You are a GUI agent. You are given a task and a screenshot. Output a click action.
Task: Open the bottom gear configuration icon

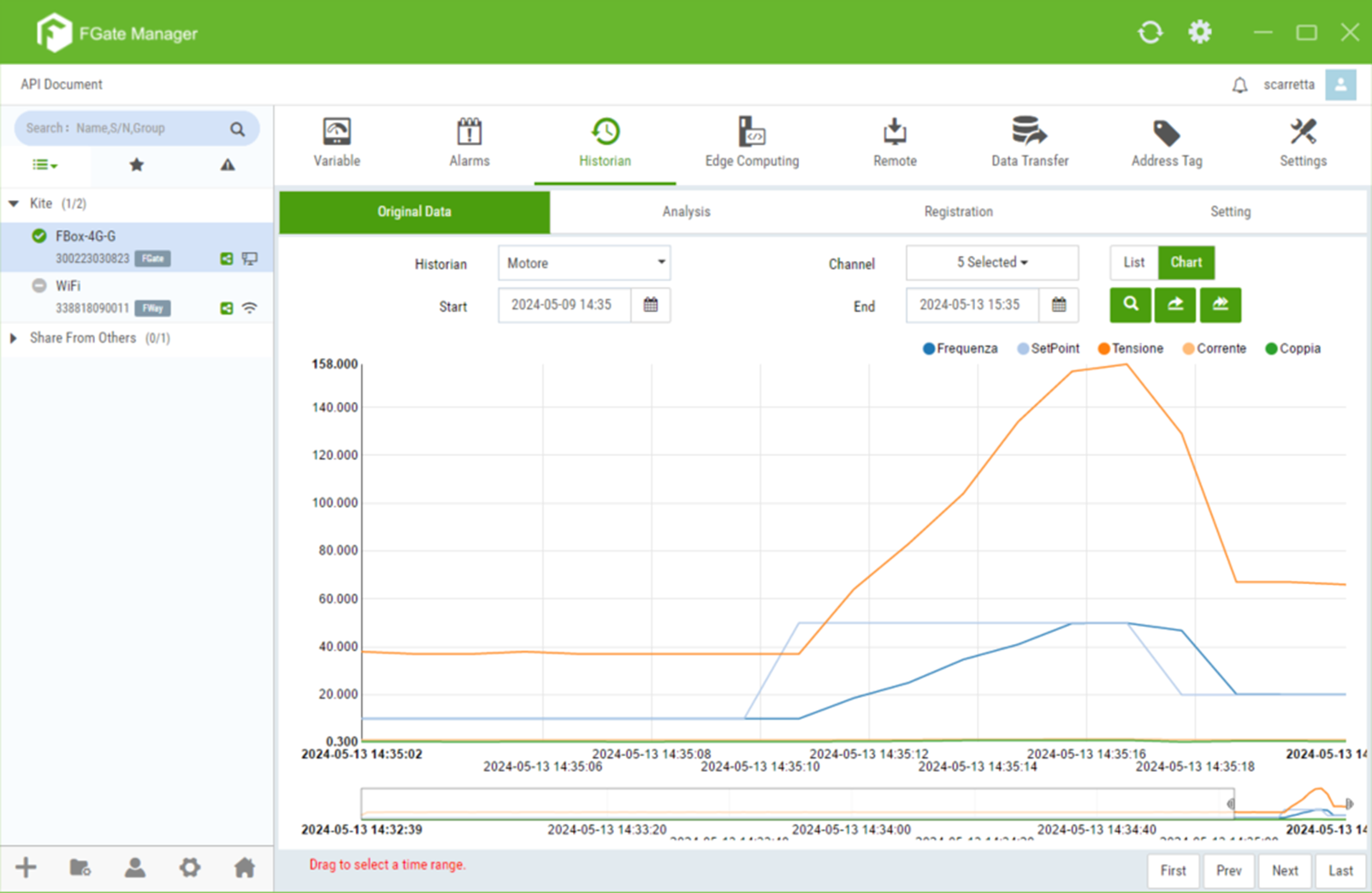[x=190, y=867]
